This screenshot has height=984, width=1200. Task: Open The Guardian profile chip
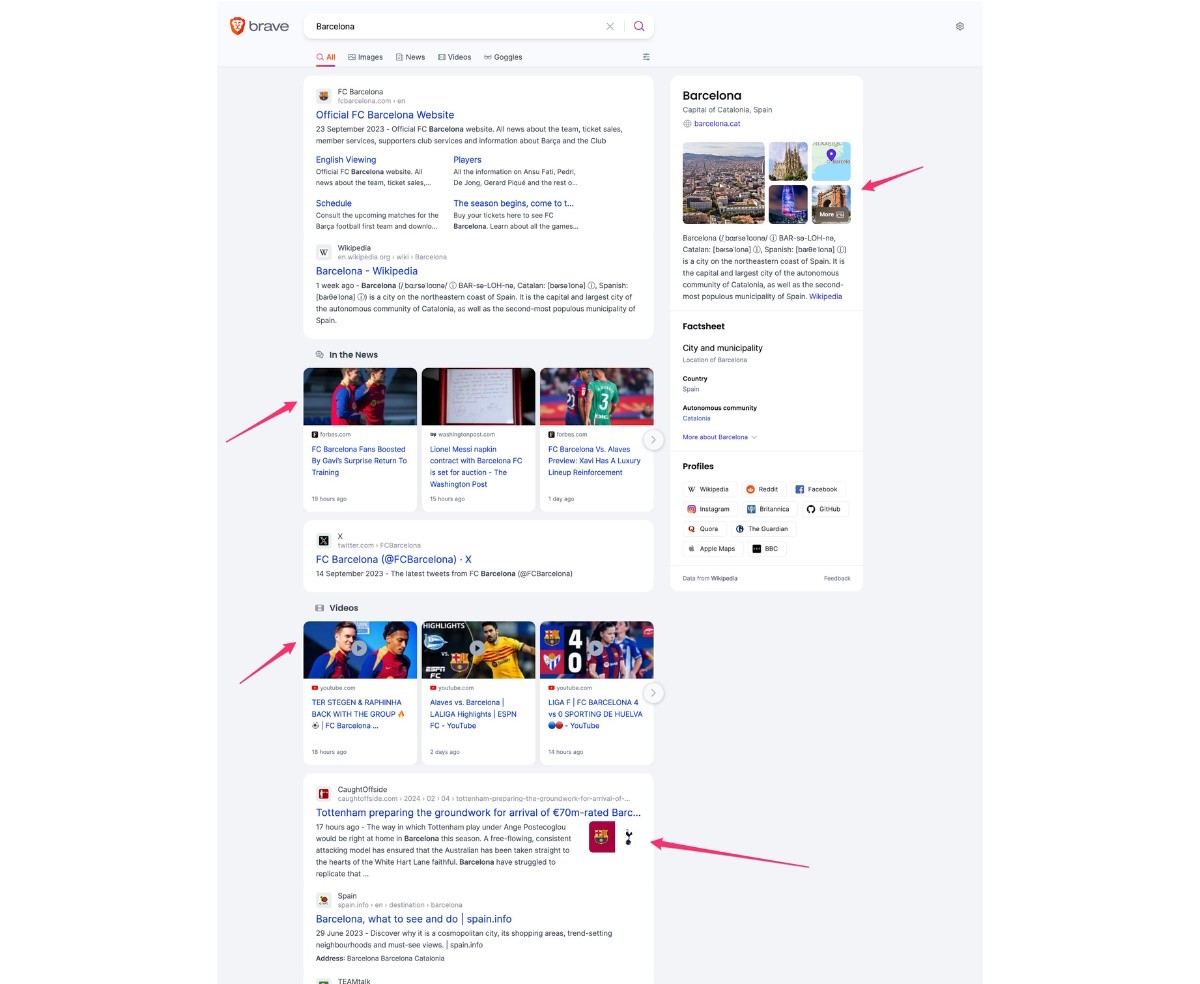[763, 529]
